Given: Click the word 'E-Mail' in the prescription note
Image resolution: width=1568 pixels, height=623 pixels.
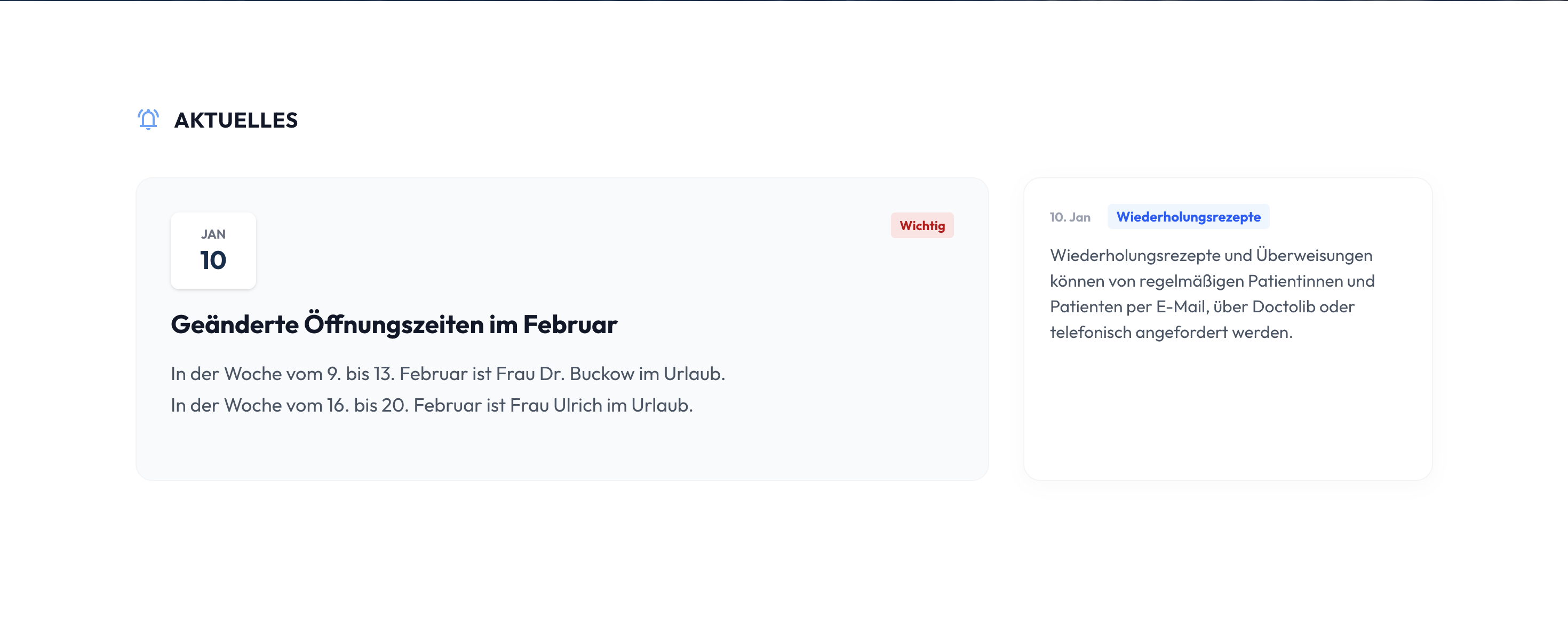Looking at the screenshot, I should pos(1182,306).
